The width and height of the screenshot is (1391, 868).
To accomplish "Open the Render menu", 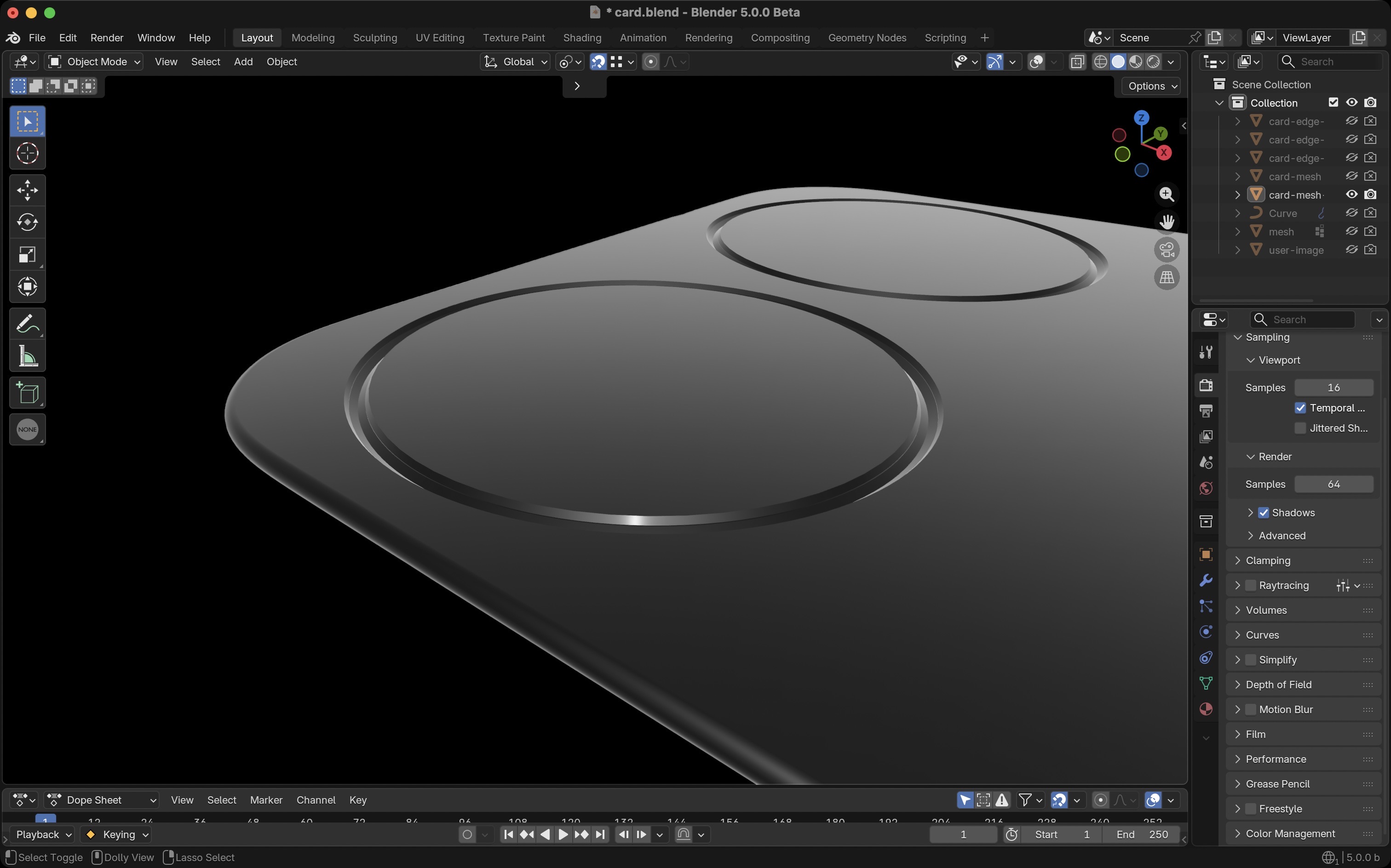I will coord(106,38).
